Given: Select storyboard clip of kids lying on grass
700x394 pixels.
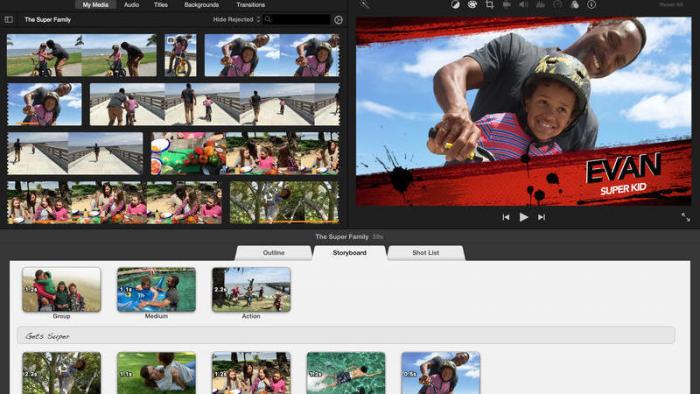Looking at the screenshot, I should 156,373.
